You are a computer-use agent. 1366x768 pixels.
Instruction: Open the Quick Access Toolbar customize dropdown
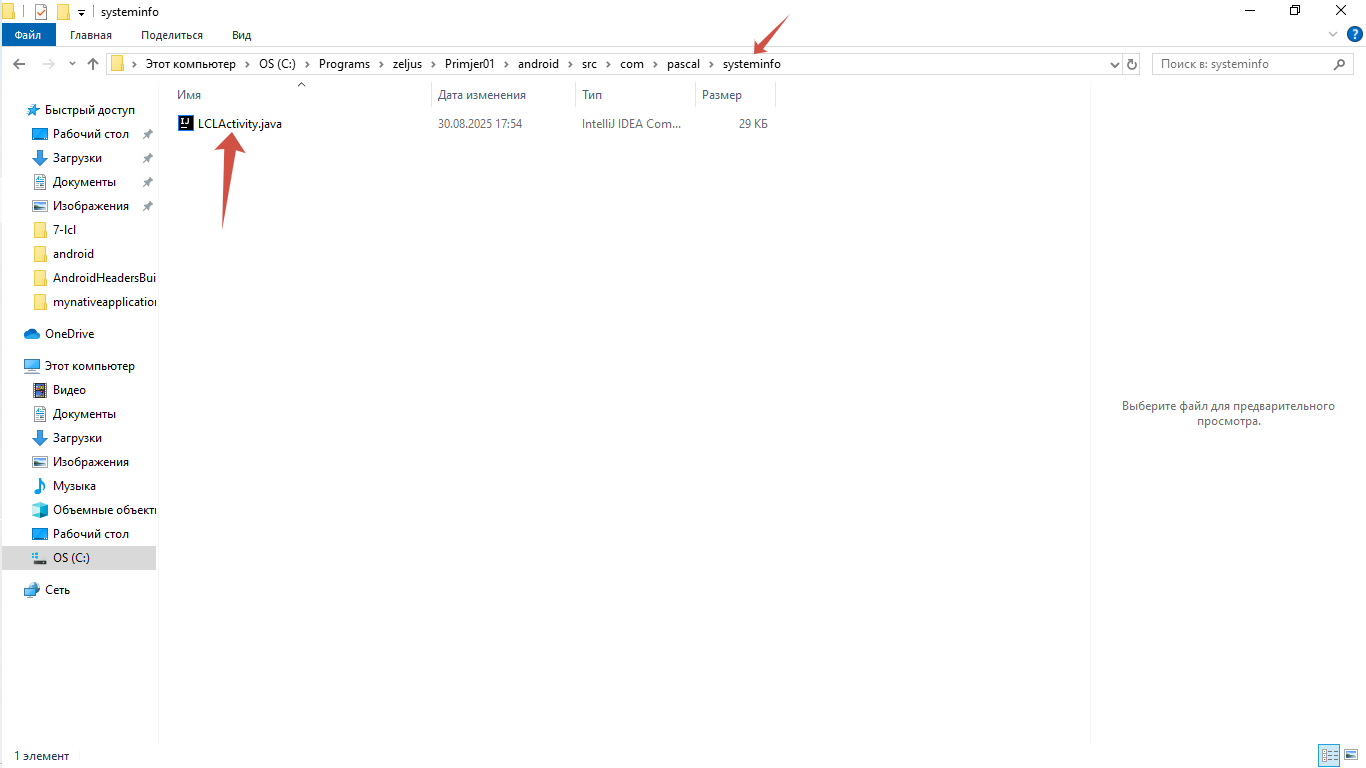click(x=81, y=12)
